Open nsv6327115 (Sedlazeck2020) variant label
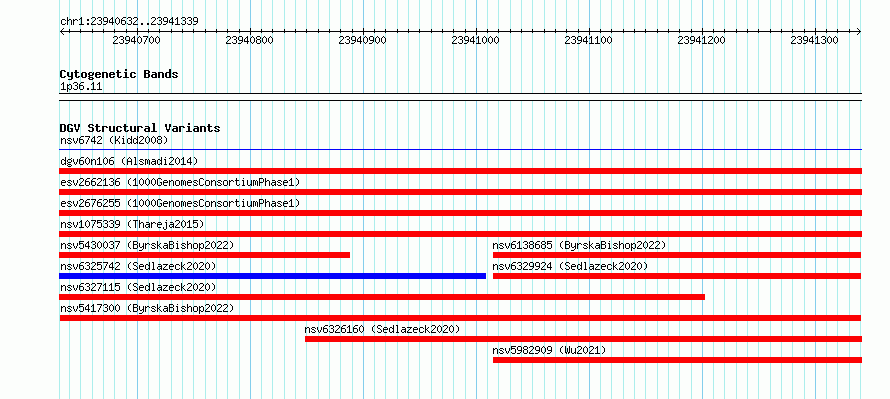This screenshot has height=399, width=890. point(138,287)
